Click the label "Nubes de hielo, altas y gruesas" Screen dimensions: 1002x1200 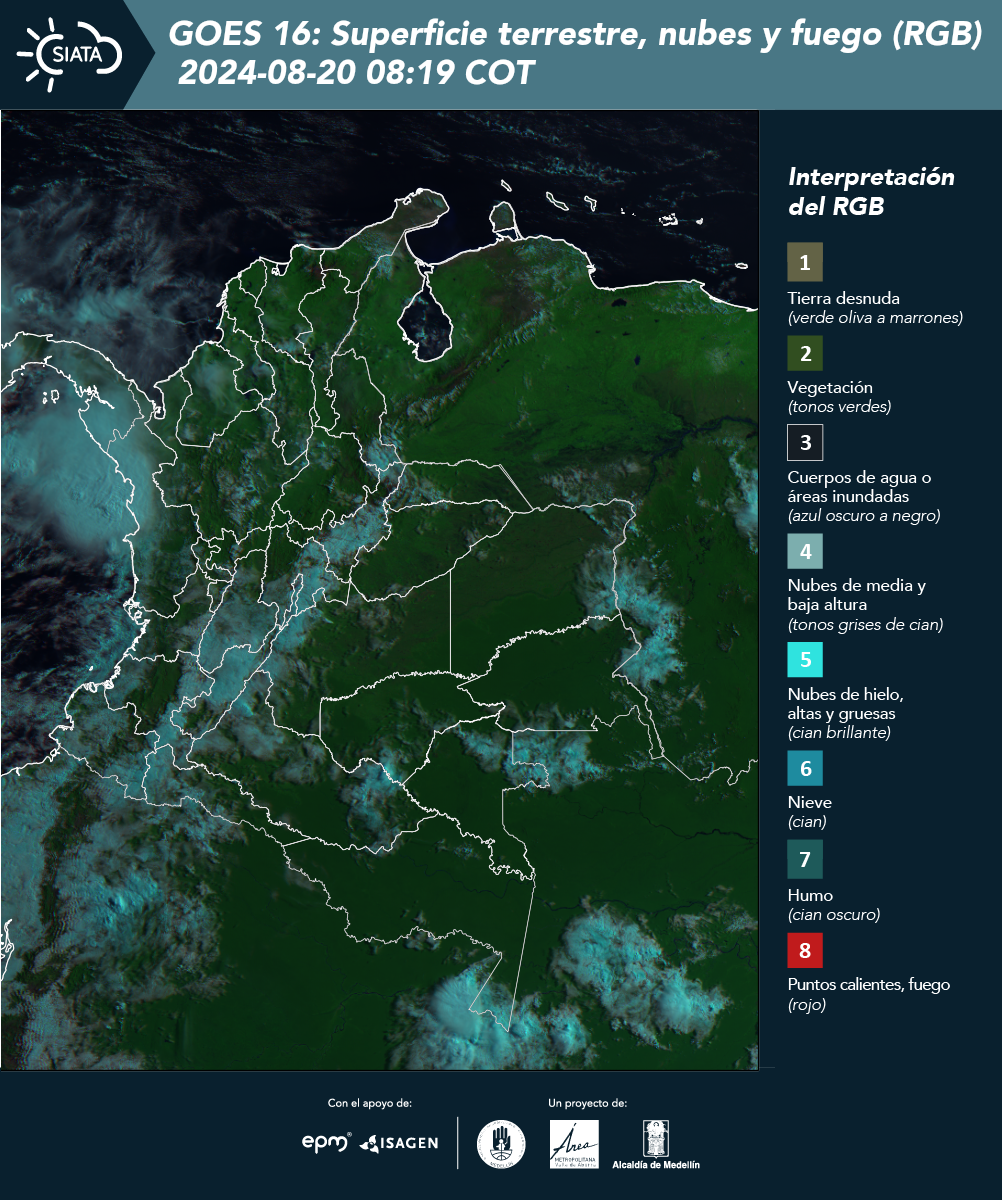(845, 704)
